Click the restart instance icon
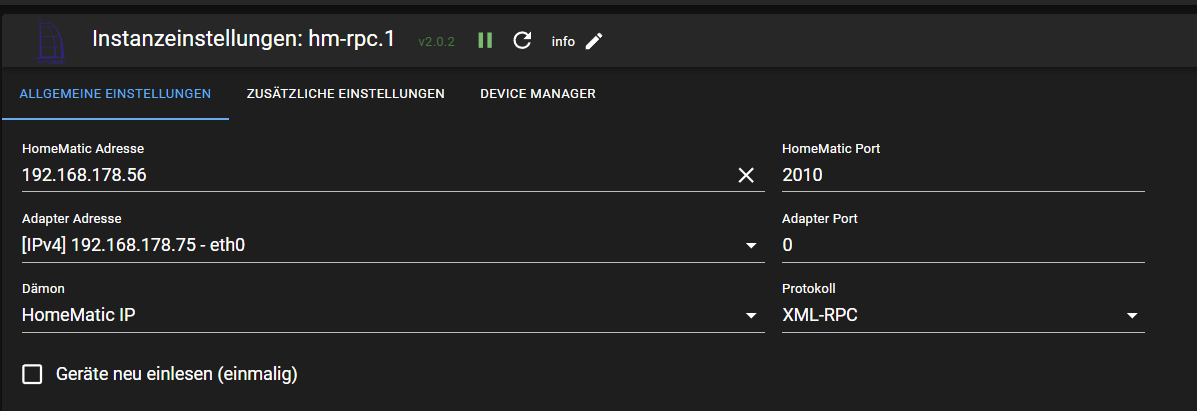Screen dimensions: 1197x411 click(521, 41)
